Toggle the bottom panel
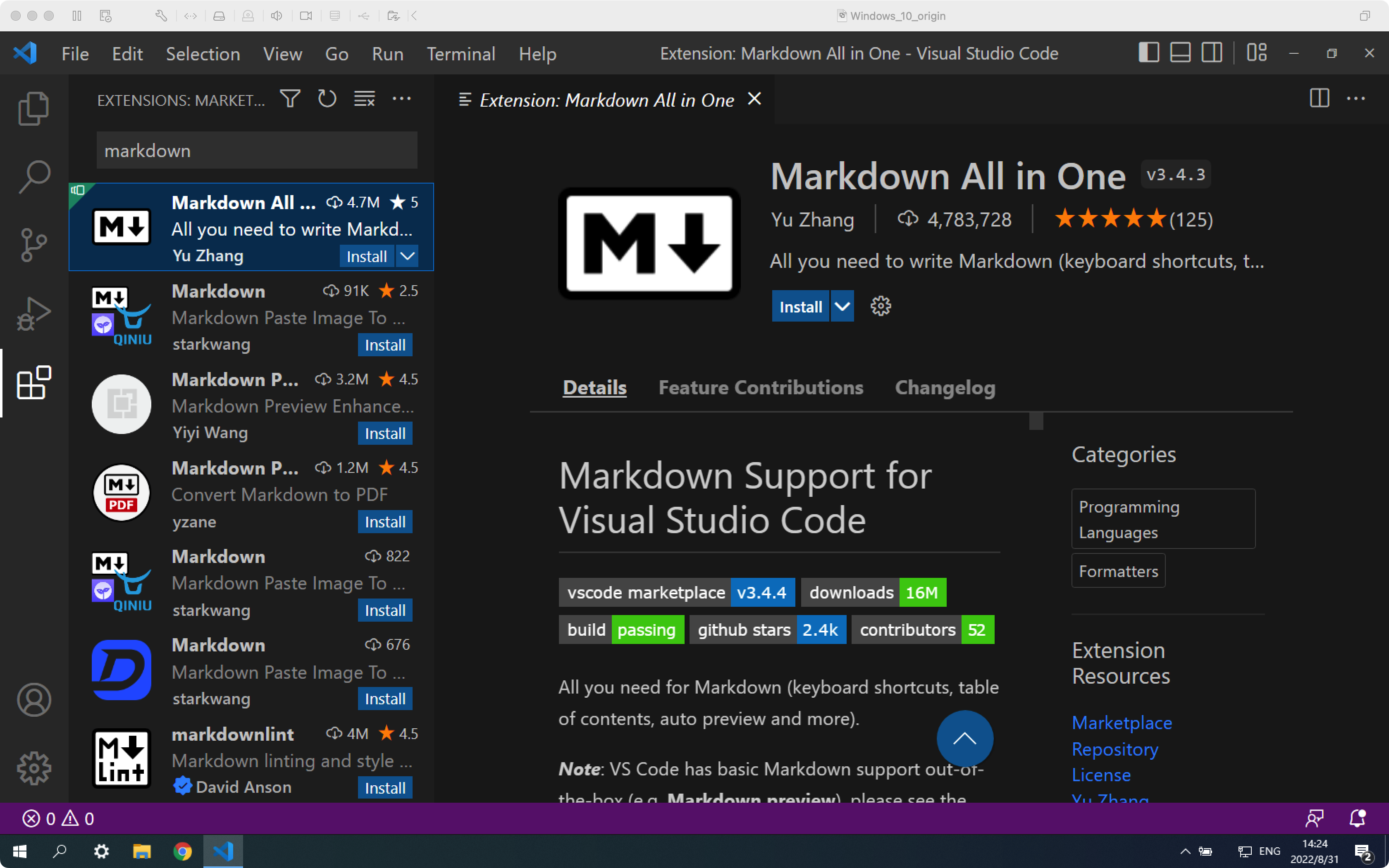This screenshot has width=1389, height=868. pos(1180,53)
